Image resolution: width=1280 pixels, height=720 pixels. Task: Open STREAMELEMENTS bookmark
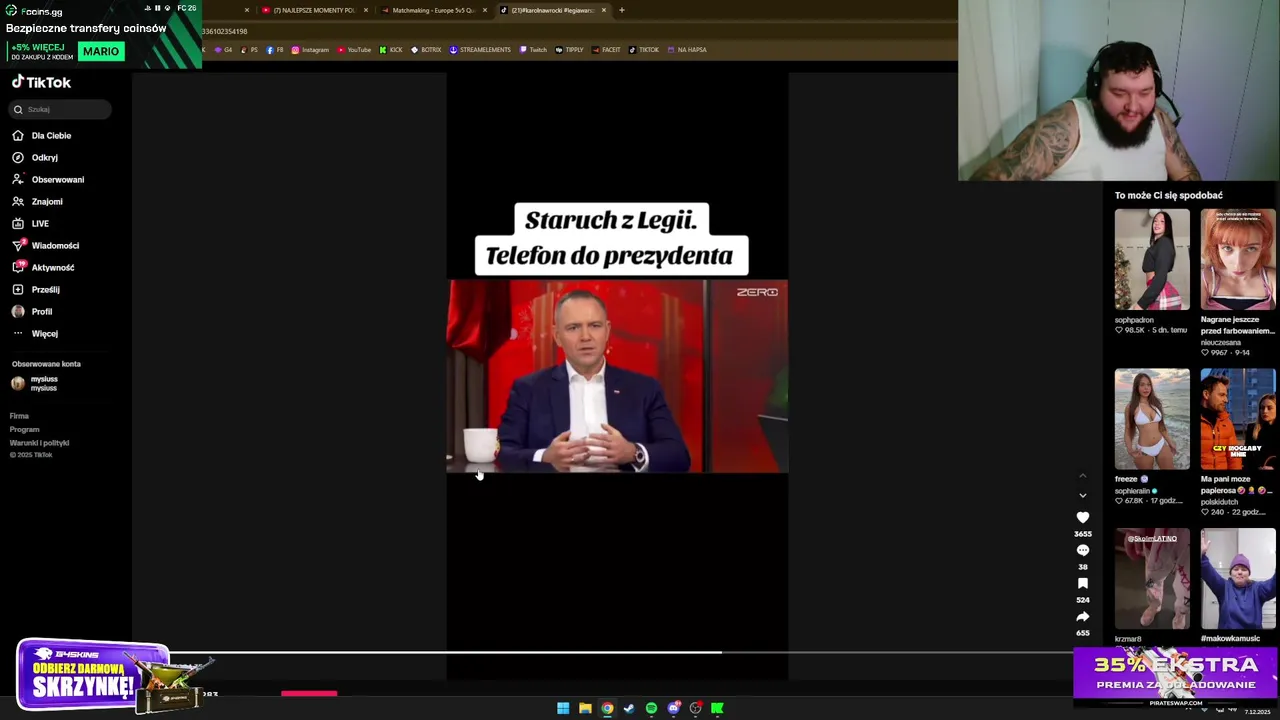pos(480,49)
